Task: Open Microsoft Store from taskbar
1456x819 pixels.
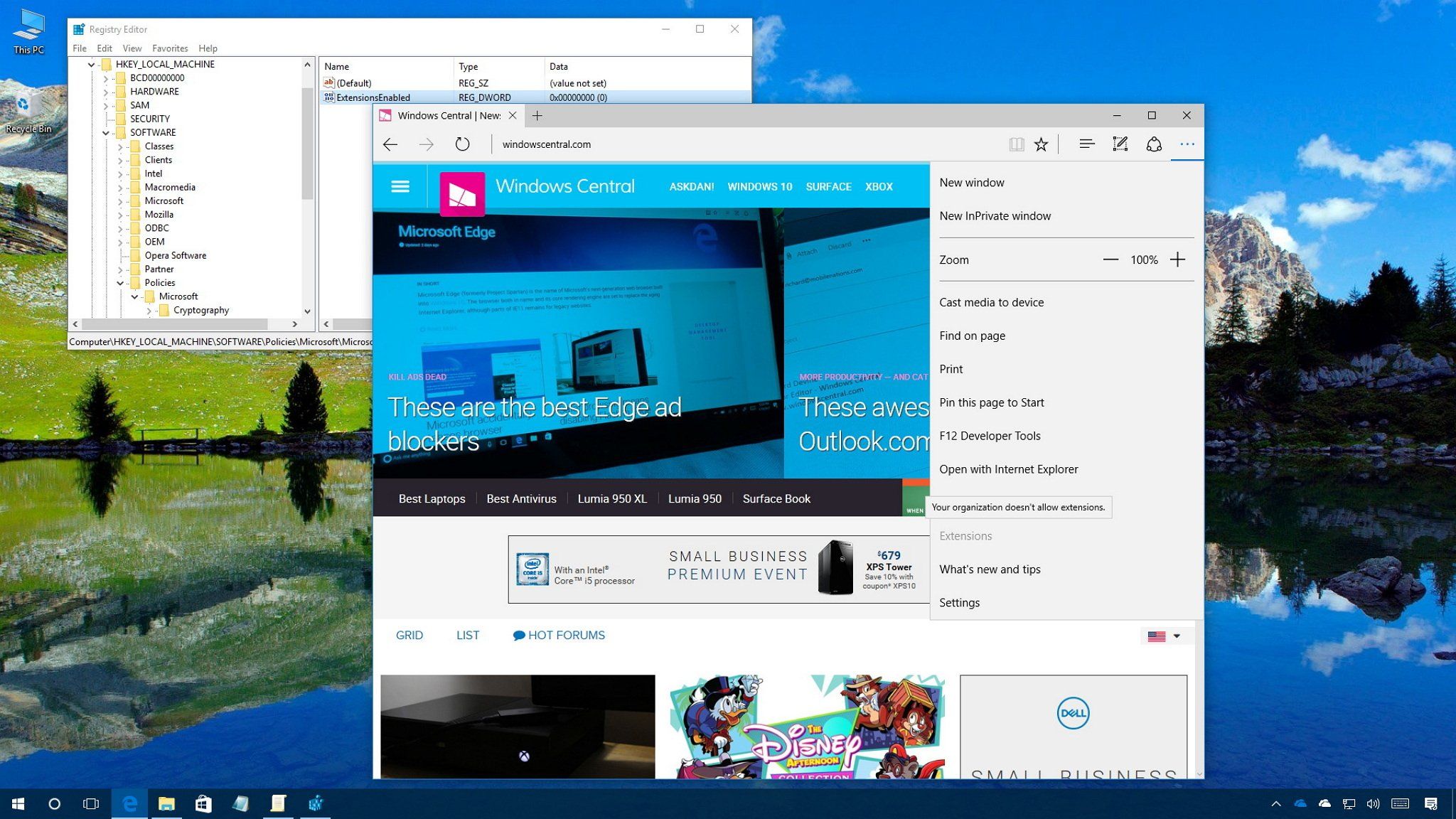Action: 203,803
